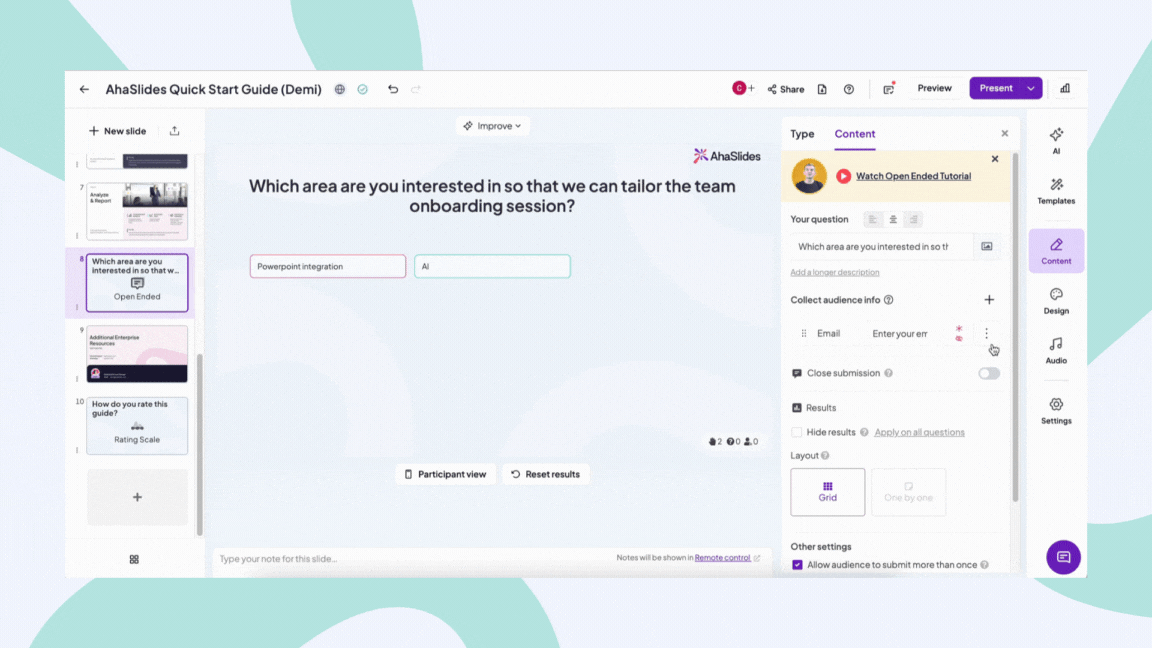
Task: Open the Settings panel
Action: [x=1056, y=411]
